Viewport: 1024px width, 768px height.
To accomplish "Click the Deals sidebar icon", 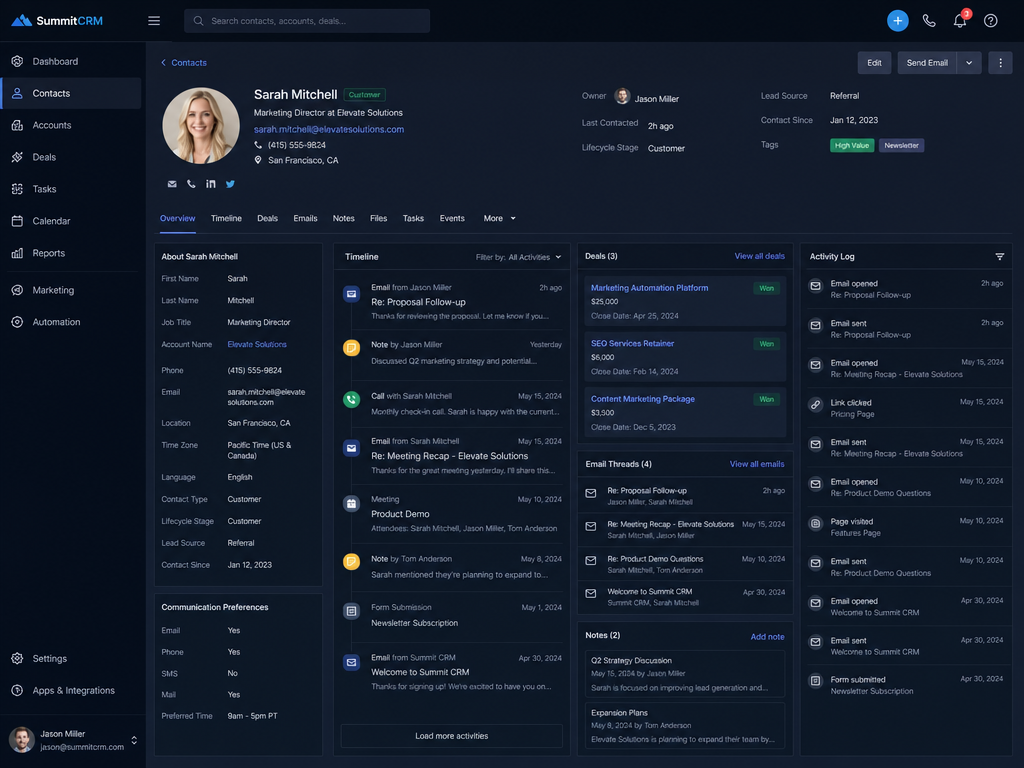I will [x=18, y=157].
